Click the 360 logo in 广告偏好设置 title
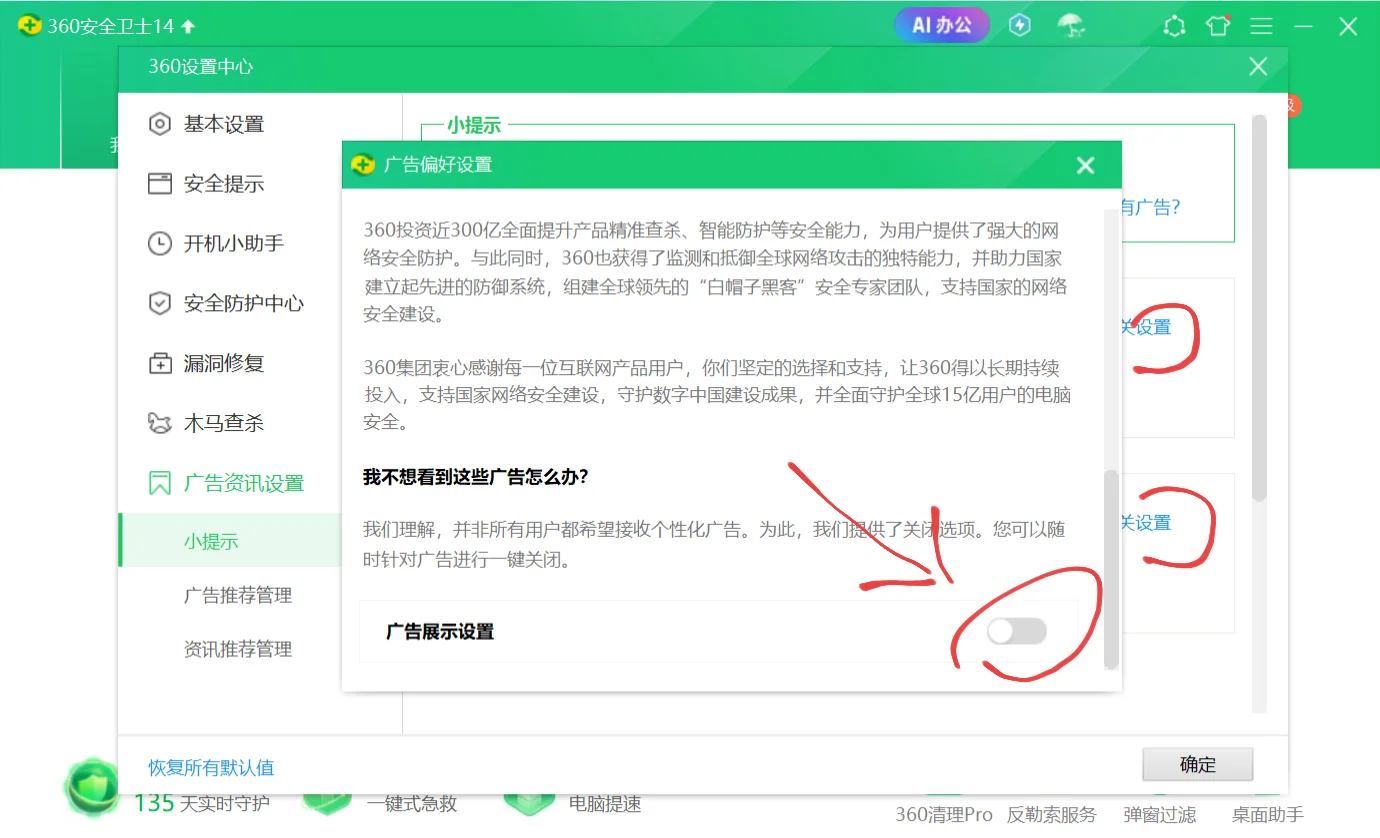 (363, 165)
